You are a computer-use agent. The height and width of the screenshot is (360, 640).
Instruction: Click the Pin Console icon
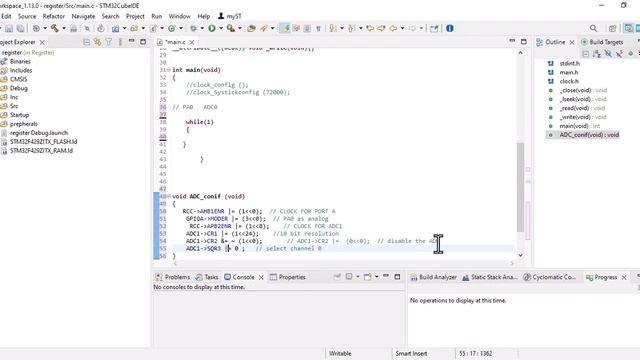click(x=337, y=277)
